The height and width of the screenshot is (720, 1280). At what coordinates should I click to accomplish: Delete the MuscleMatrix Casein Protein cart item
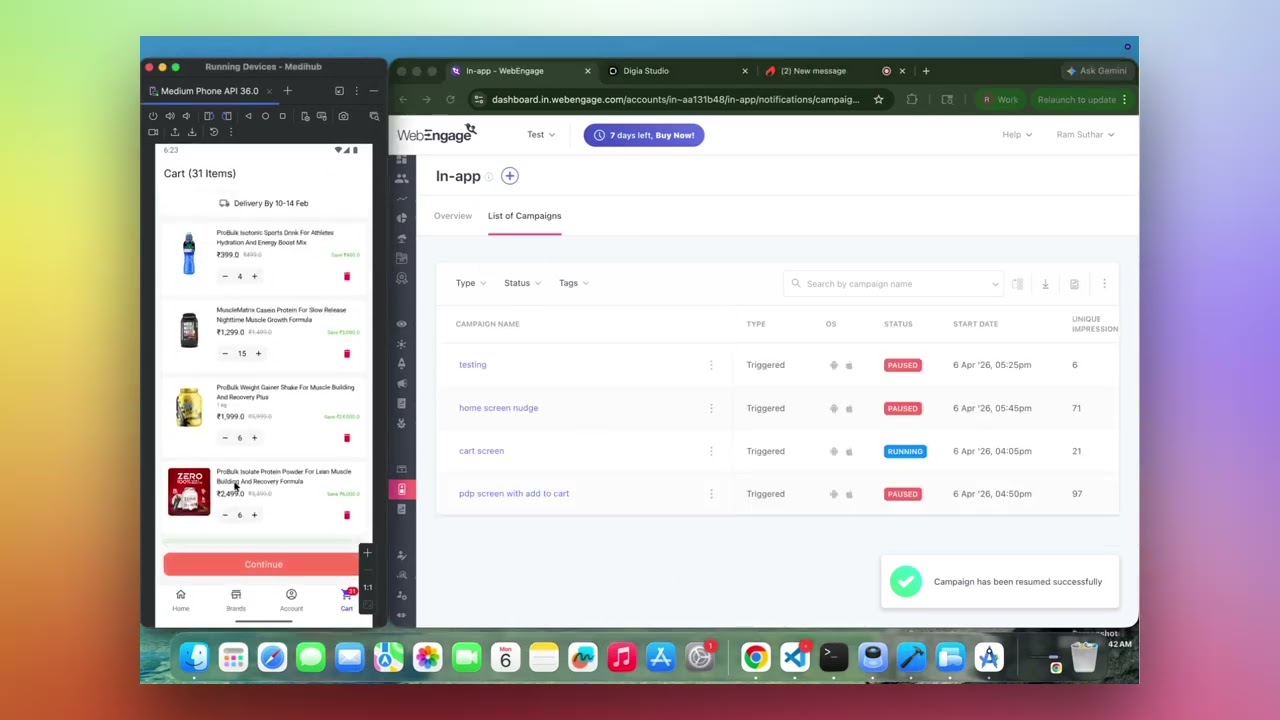coord(347,353)
